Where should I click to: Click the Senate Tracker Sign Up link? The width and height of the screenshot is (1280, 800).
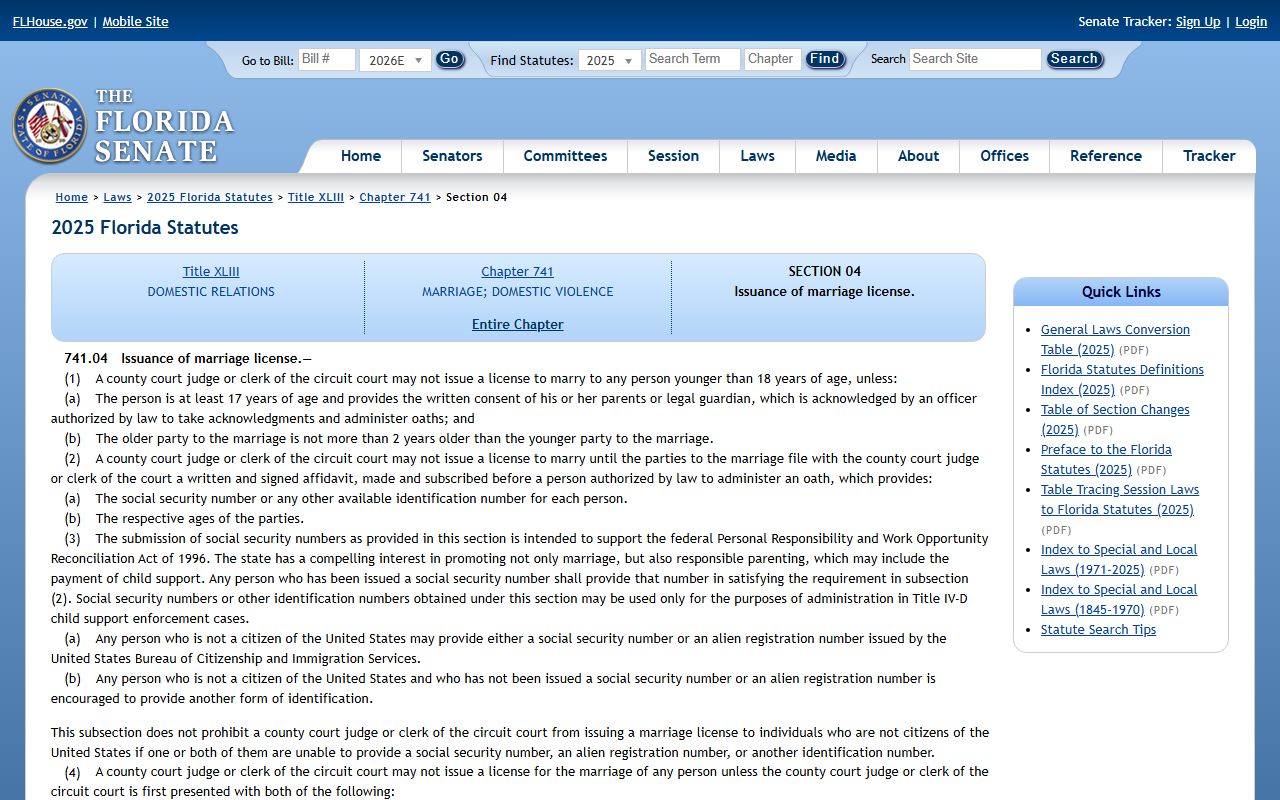[x=1198, y=21]
